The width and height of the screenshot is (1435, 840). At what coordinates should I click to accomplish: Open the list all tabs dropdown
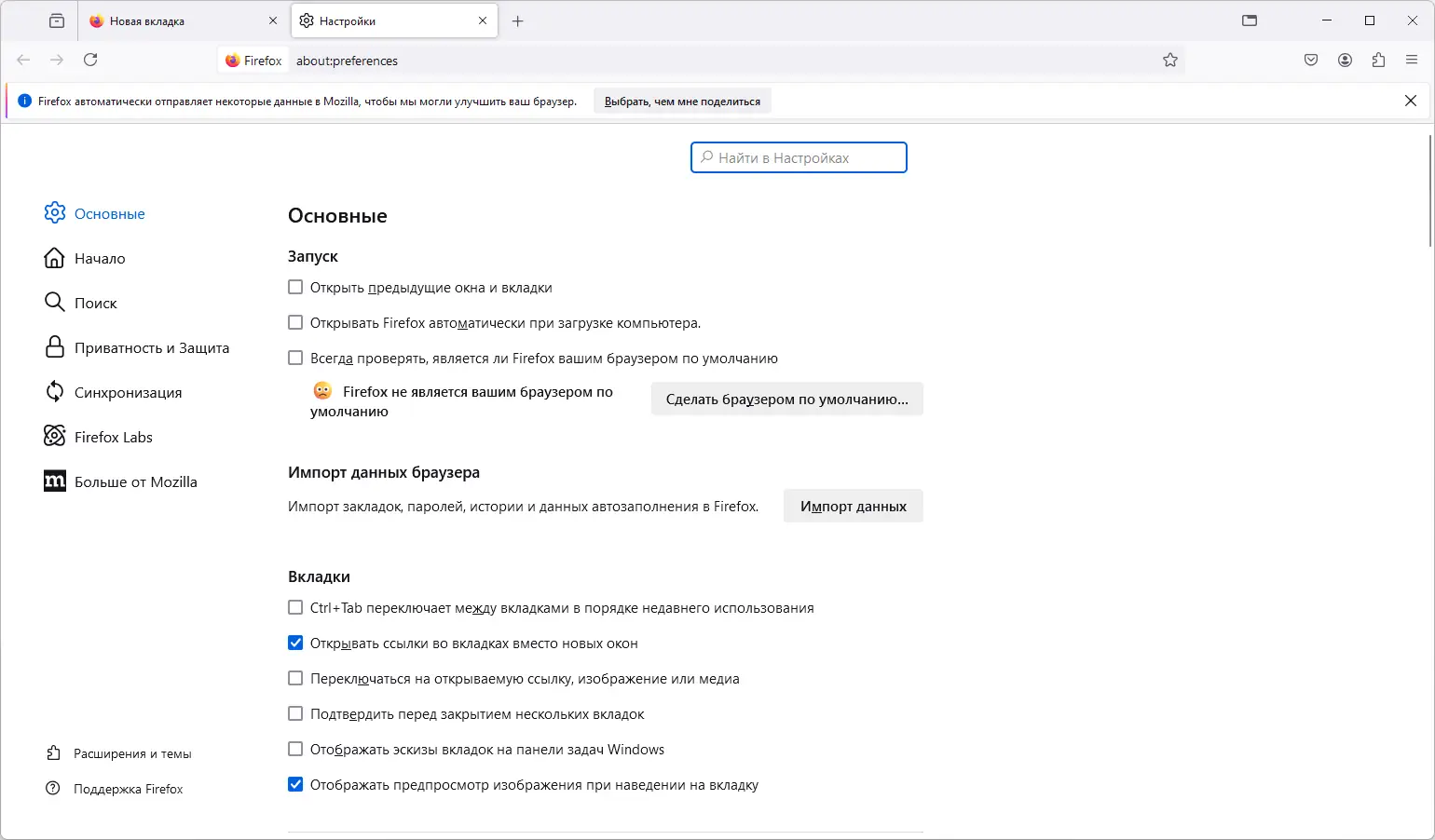coord(1250,20)
